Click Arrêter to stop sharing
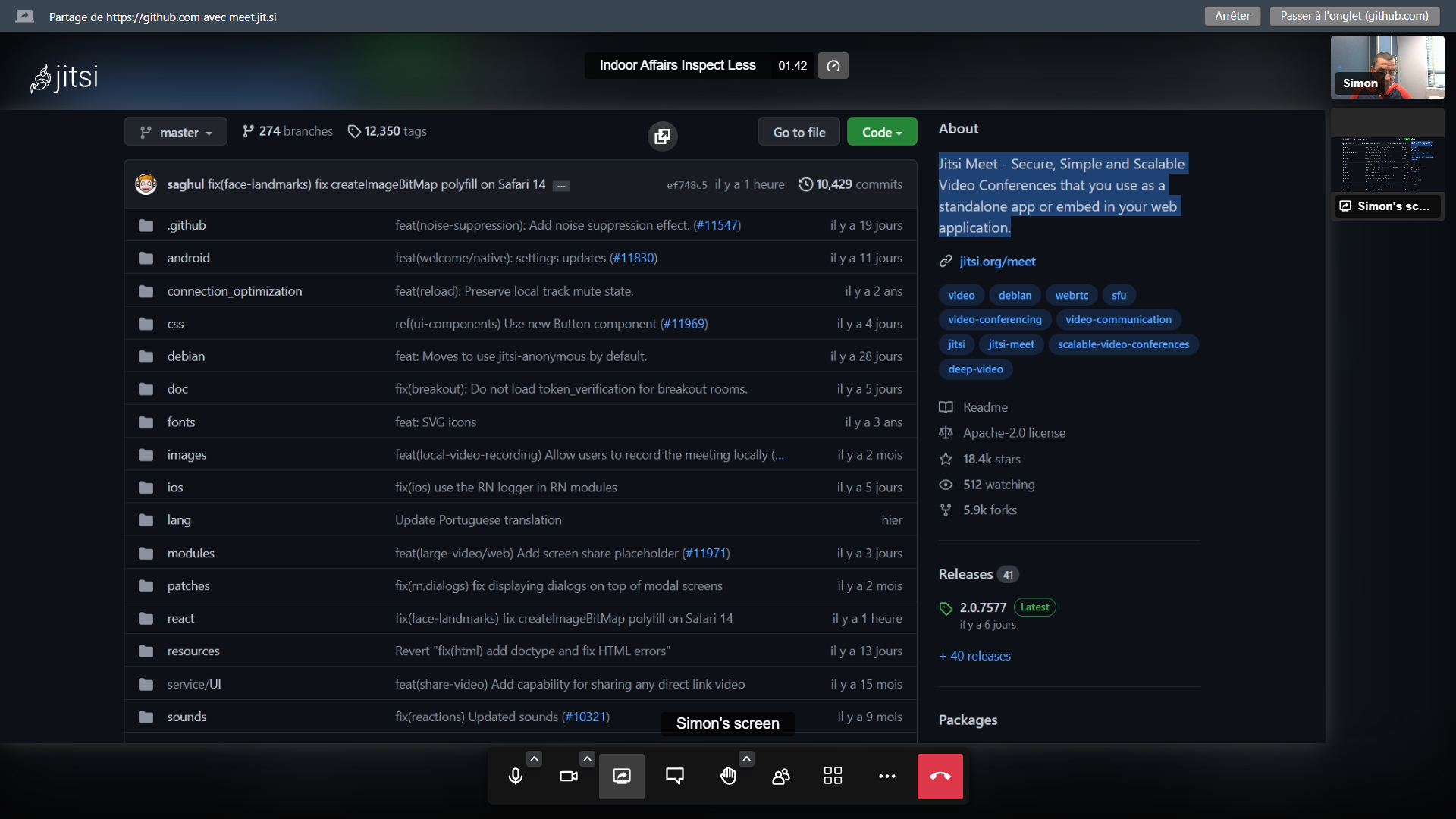Screen dimensions: 1456x819 1232,16
